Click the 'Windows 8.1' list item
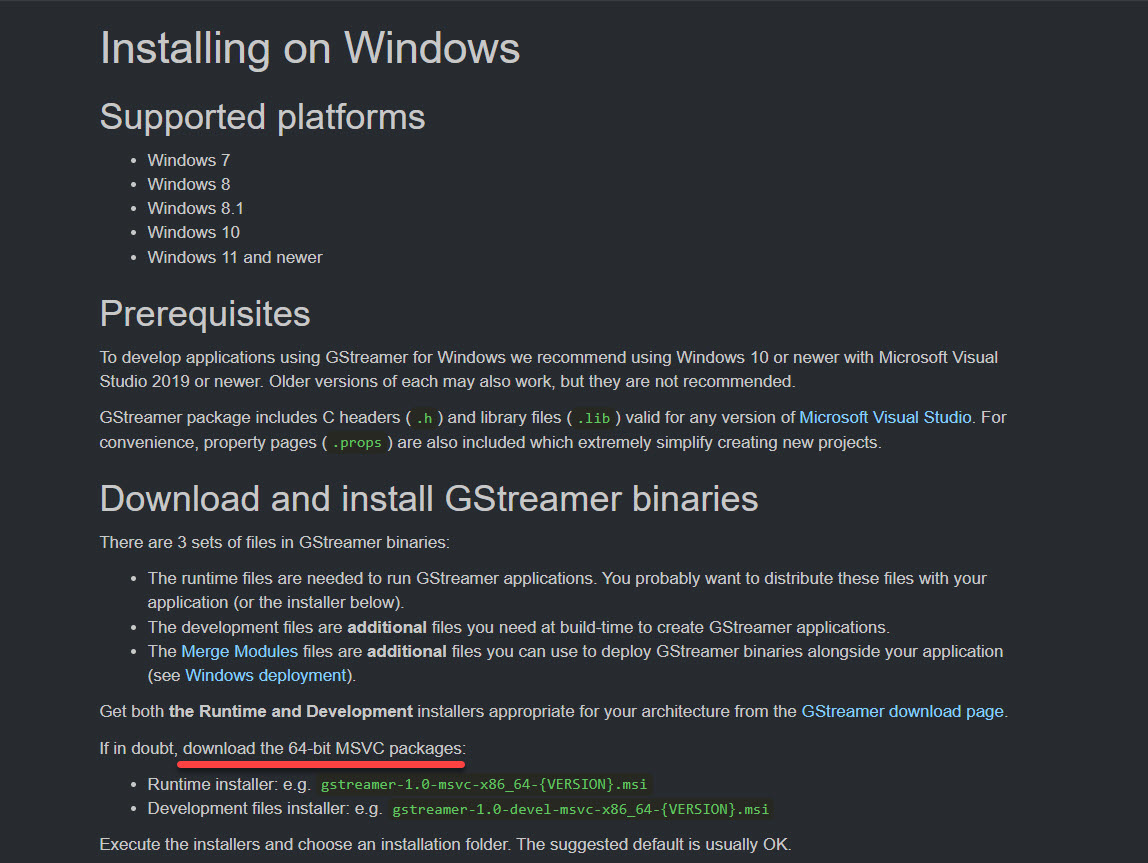 [x=195, y=209]
